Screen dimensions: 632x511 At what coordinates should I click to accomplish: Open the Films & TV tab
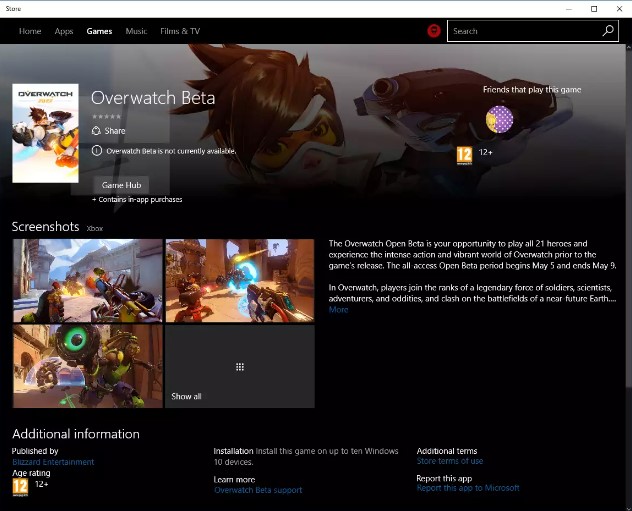pyautogui.click(x=180, y=31)
